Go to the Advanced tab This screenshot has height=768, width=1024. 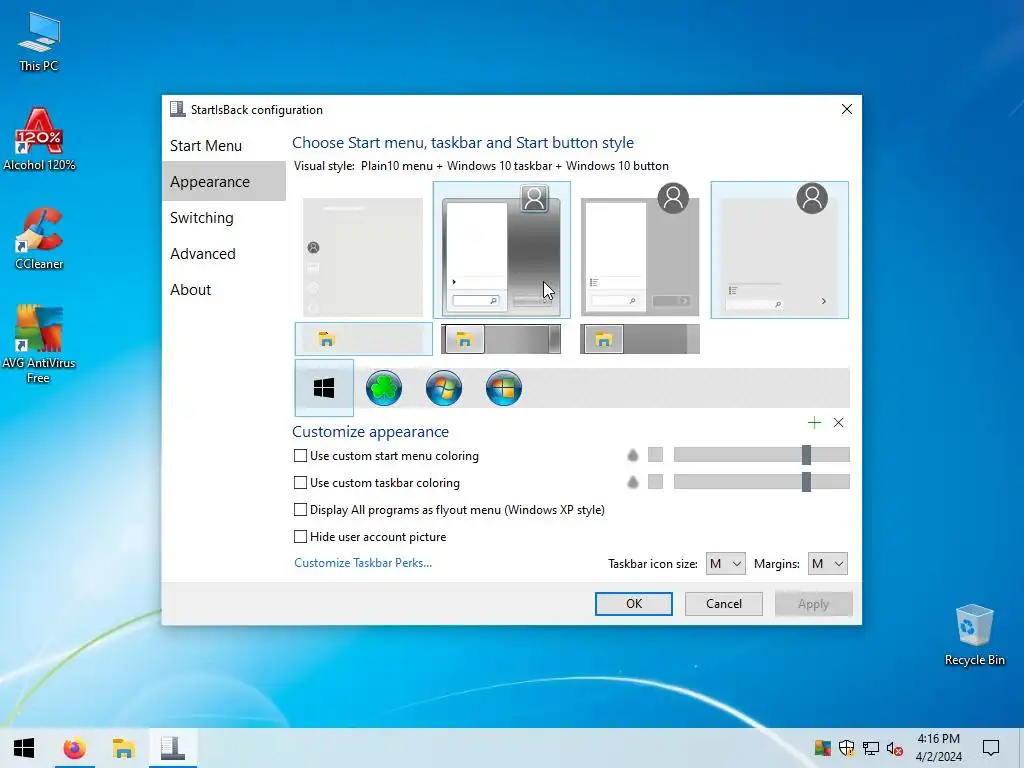click(224, 253)
